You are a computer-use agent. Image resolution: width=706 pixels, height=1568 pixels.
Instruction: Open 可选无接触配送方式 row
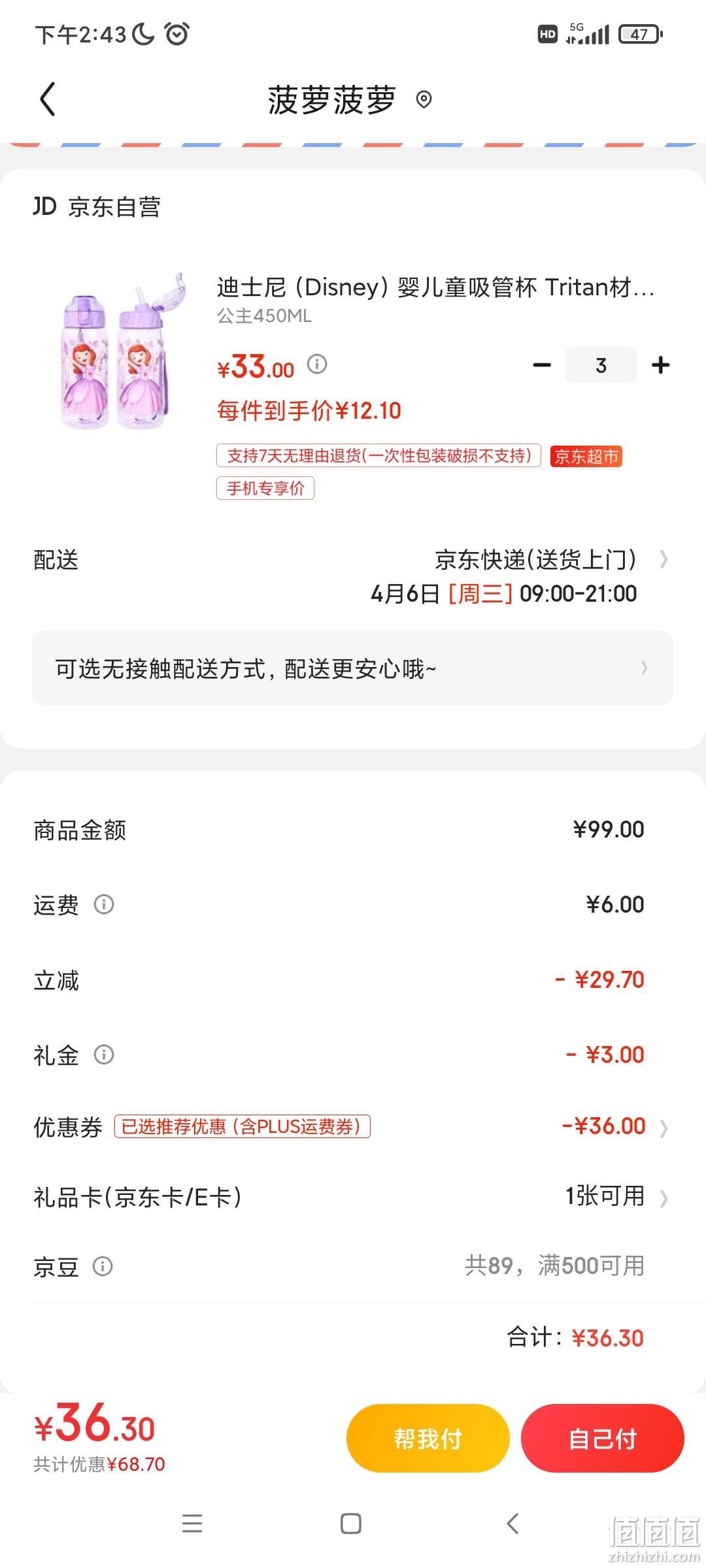353,668
